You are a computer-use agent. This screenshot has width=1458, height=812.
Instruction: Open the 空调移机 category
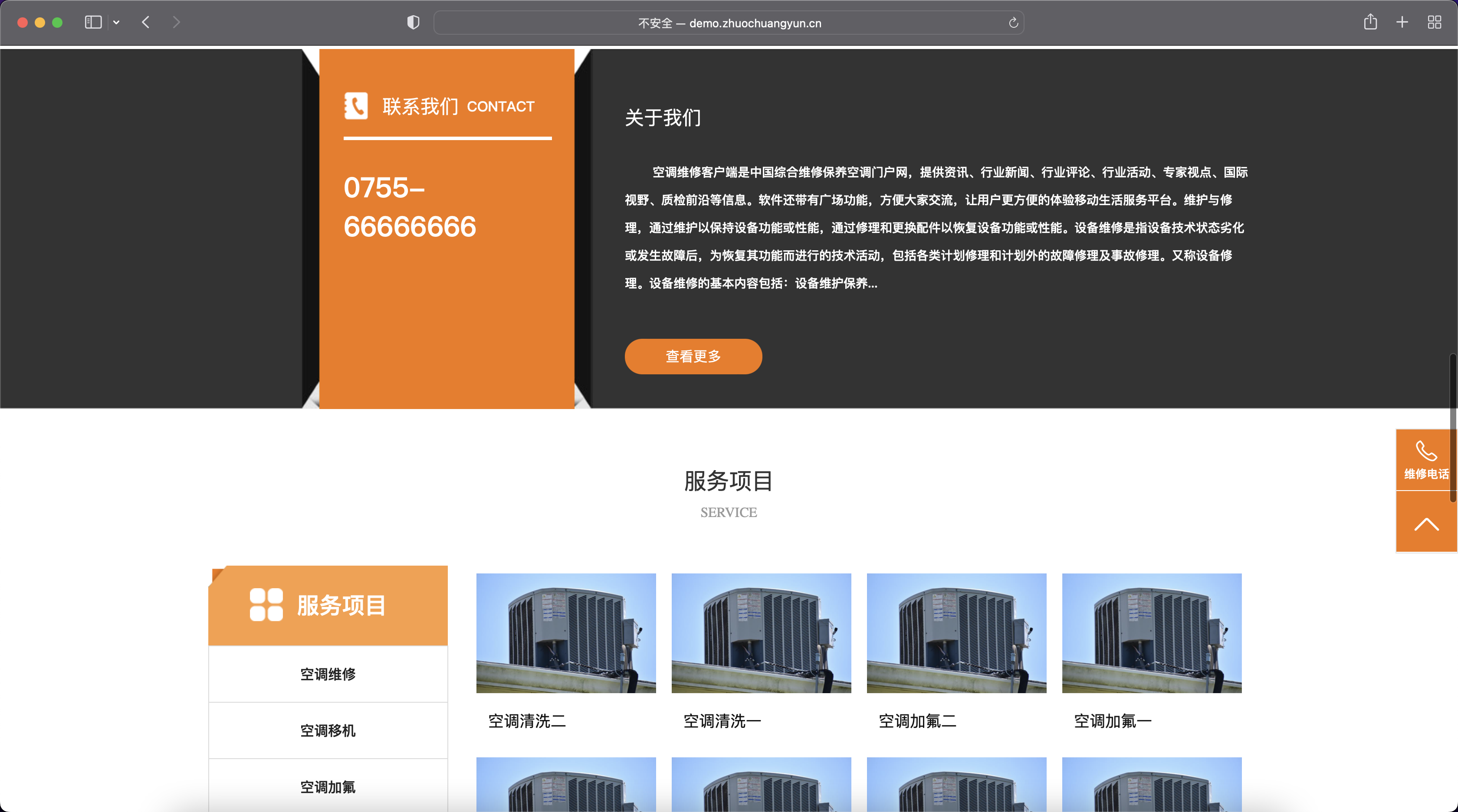tap(328, 730)
